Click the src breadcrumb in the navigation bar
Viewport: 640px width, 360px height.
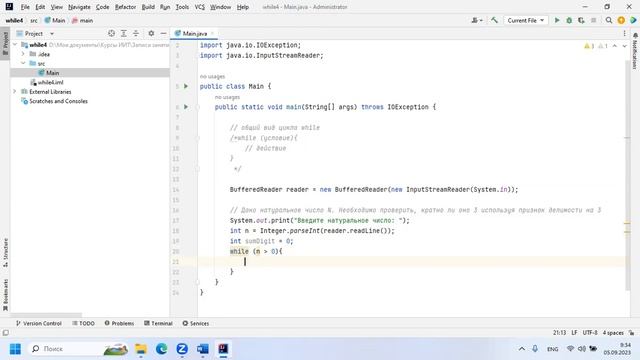point(33,20)
